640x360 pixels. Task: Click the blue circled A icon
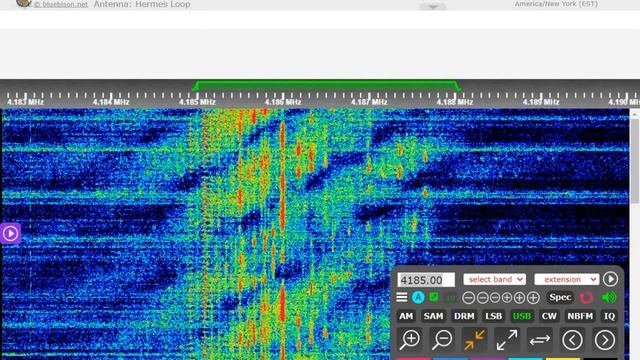418,298
